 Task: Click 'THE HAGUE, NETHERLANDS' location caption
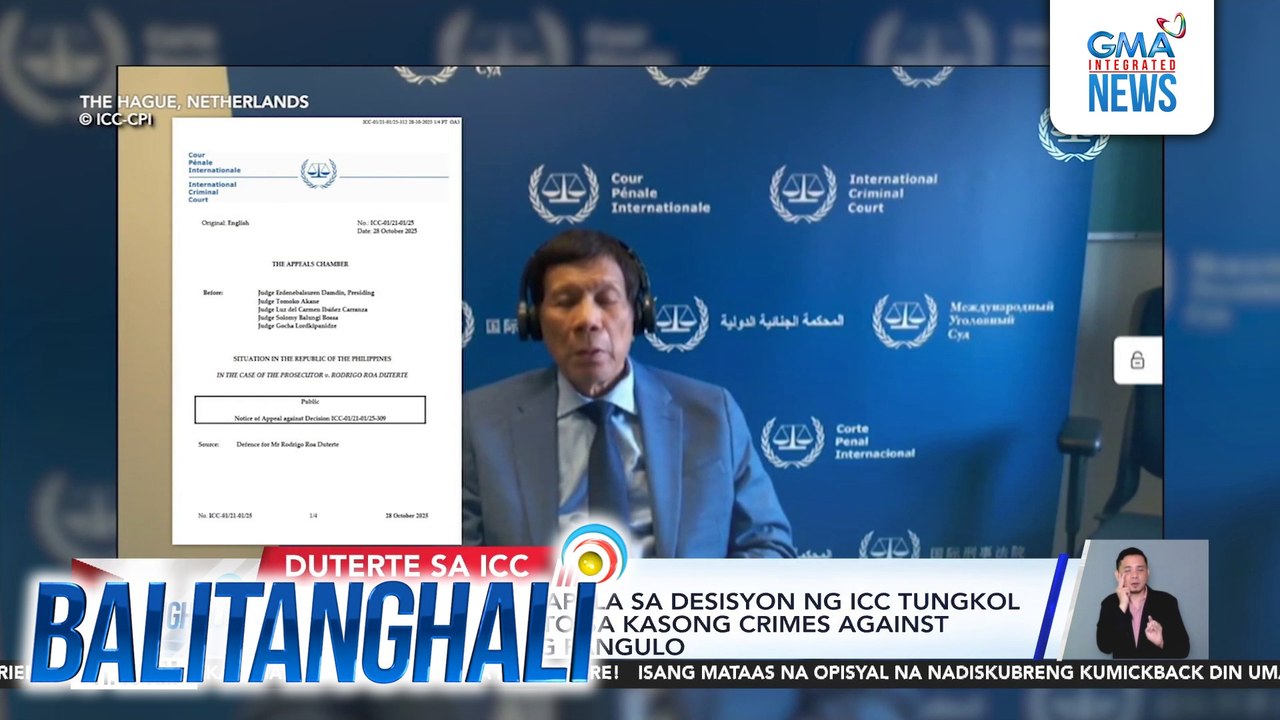coord(194,102)
